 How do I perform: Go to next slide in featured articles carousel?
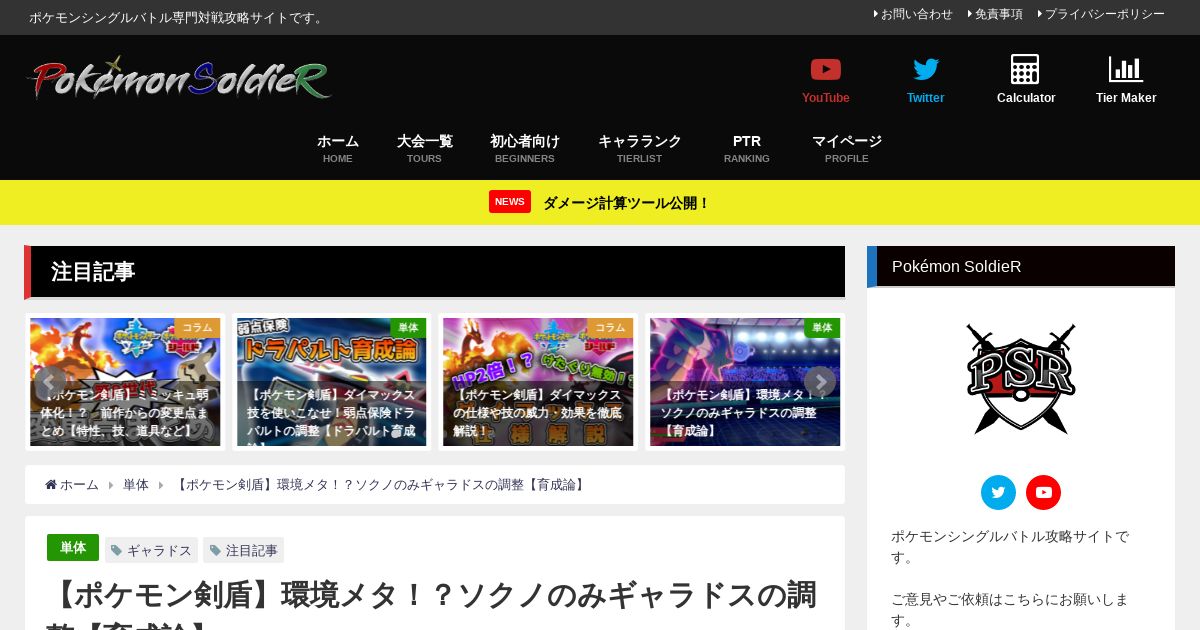820,382
